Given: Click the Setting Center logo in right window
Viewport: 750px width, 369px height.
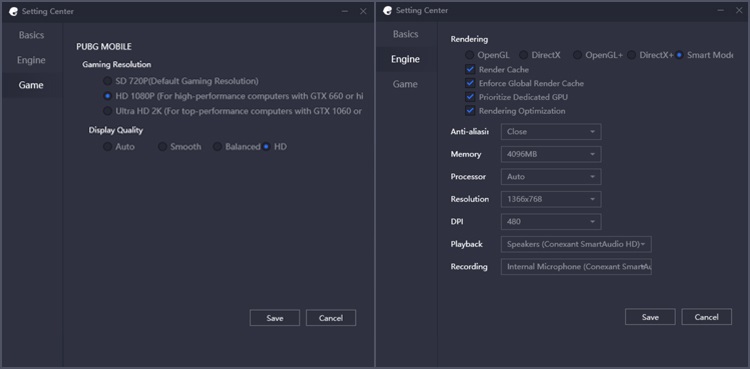Looking at the screenshot, I should point(387,11).
